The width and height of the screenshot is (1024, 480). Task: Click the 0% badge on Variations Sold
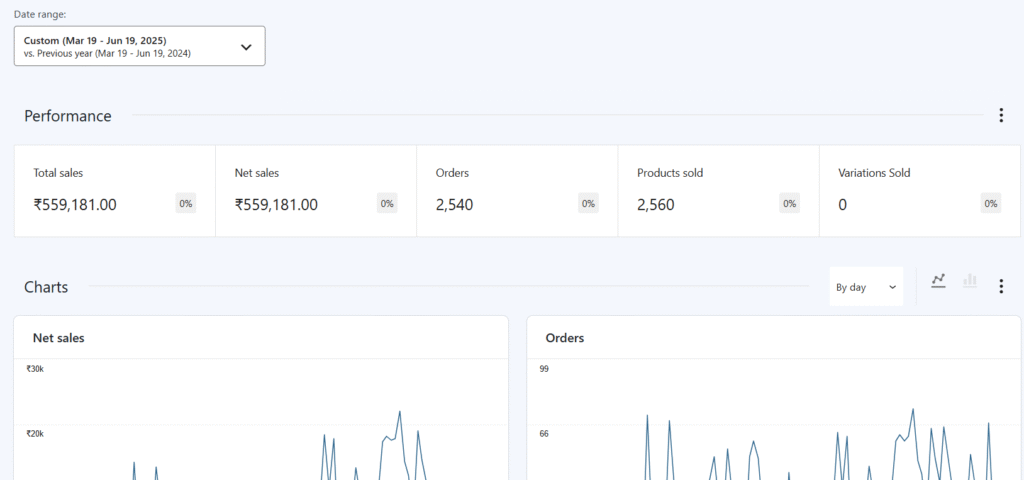coord(991,204)
